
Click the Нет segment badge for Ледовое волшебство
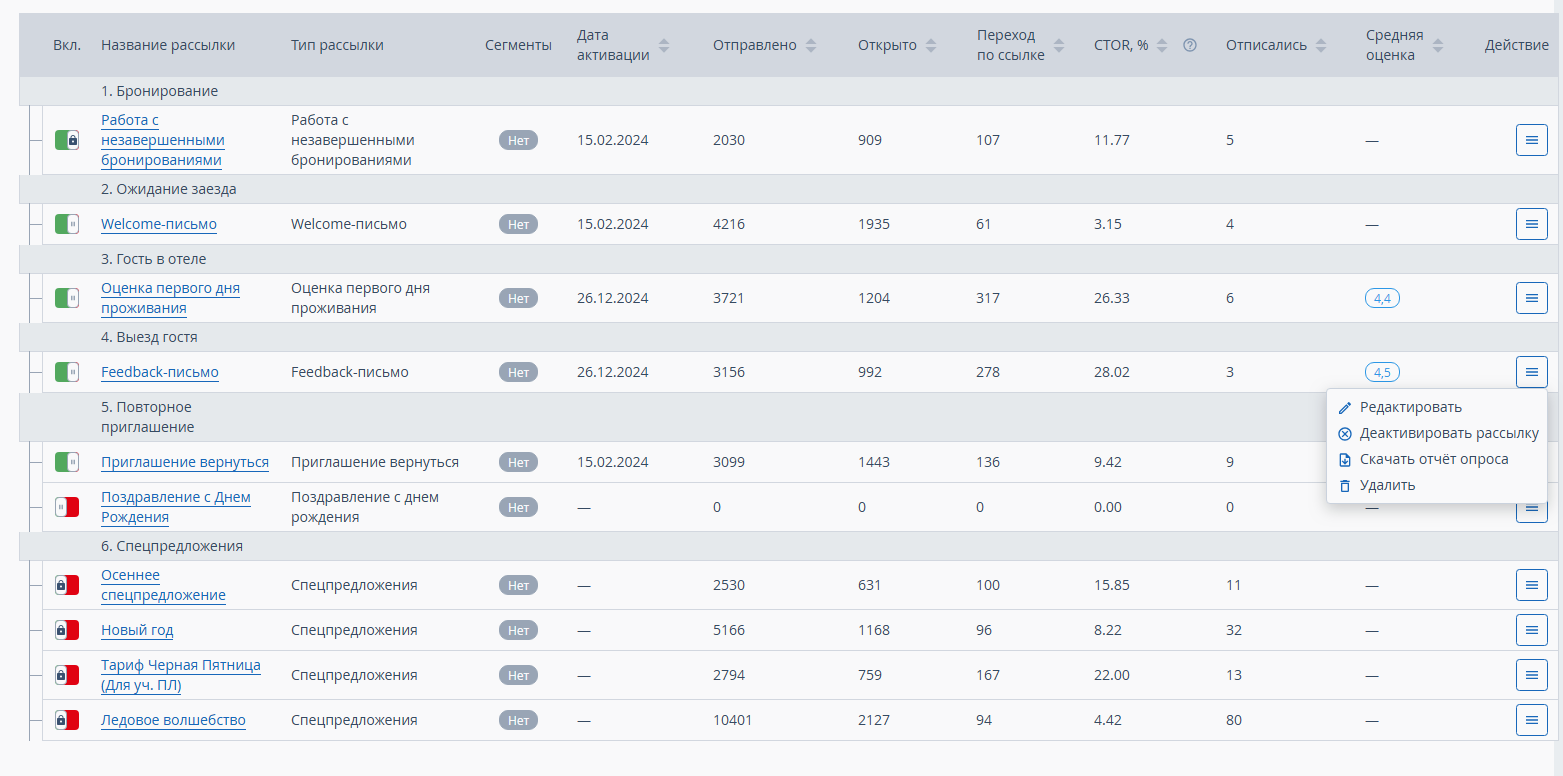518,720
